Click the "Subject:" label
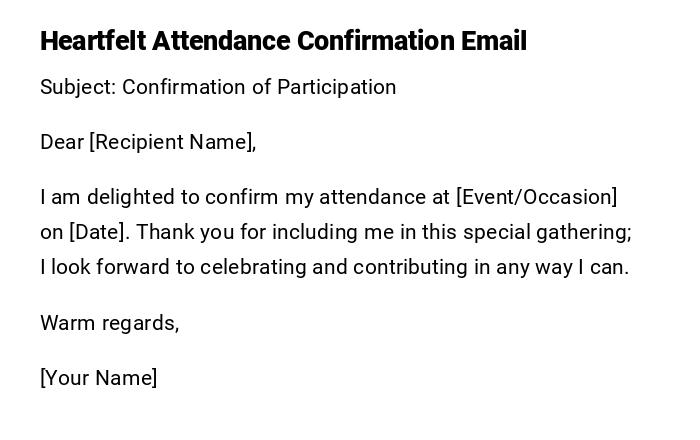 coord(78,87)
